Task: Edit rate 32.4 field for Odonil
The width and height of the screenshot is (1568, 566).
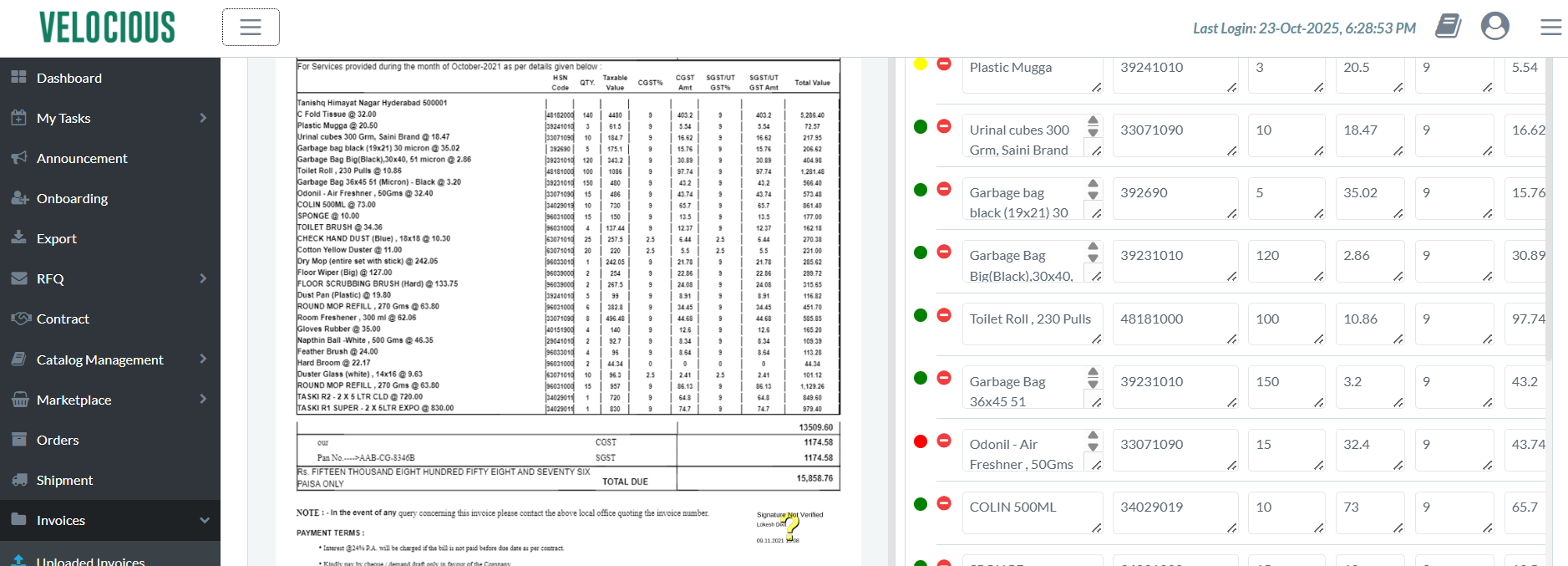Action: tap(1370, 450)
